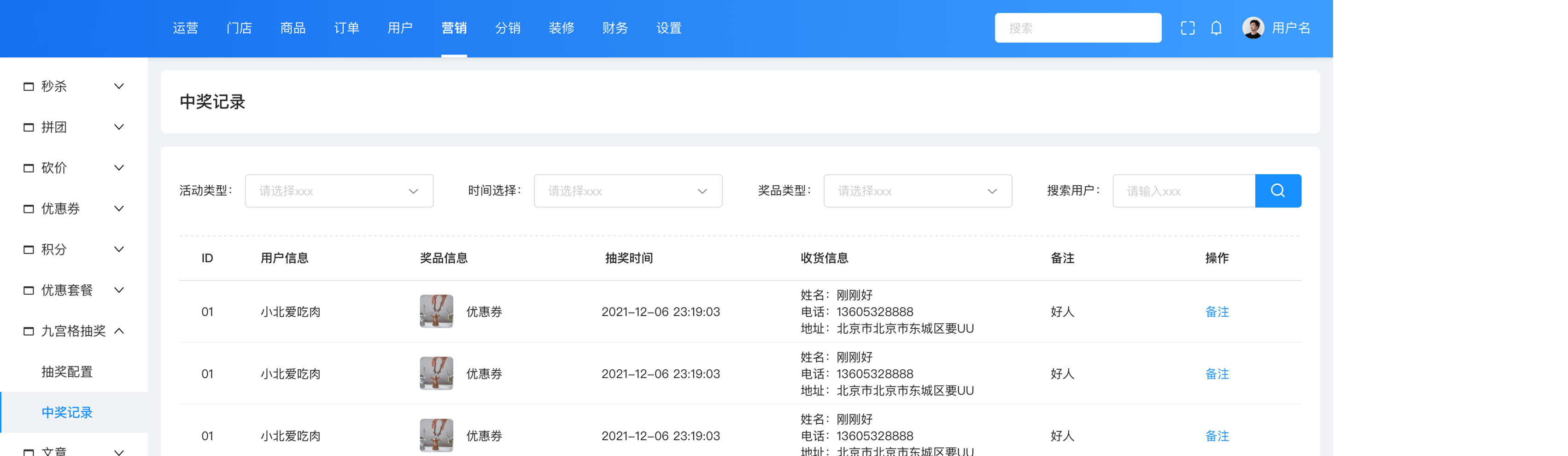Click 备注 link in first row
1568x456 pixels.
tap(1217, 312)
